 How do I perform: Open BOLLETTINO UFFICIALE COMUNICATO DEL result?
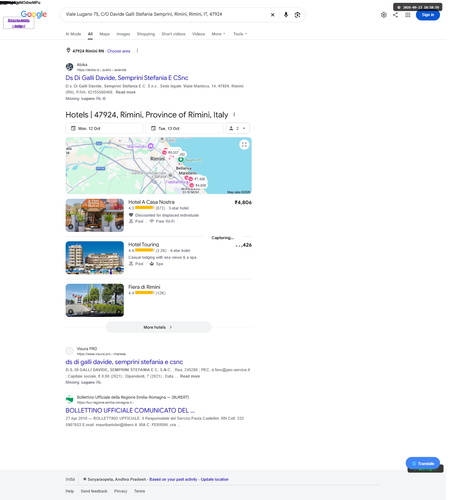coord(130,410)
